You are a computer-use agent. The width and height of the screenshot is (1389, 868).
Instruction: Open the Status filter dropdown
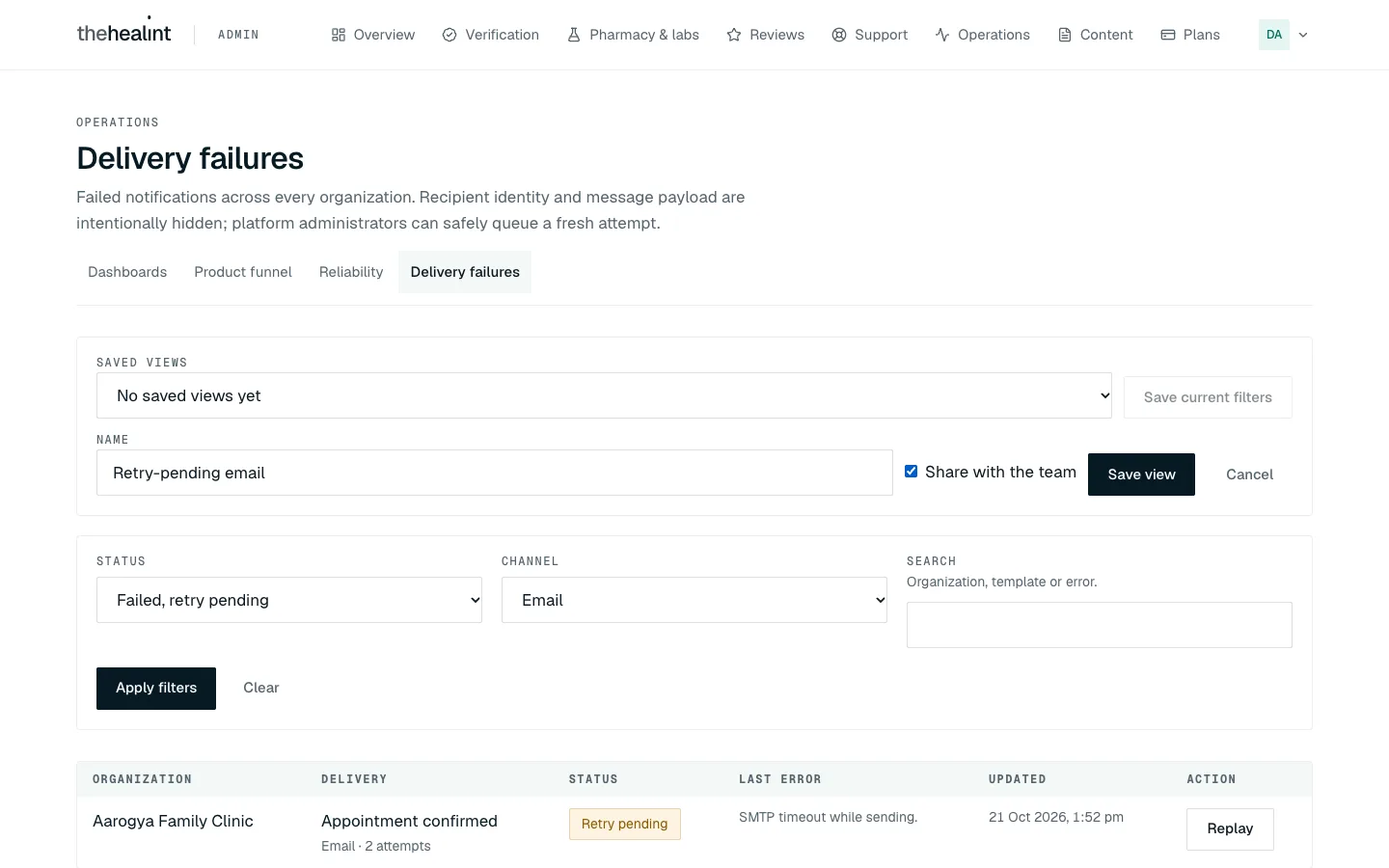click(x=289, y=600)
